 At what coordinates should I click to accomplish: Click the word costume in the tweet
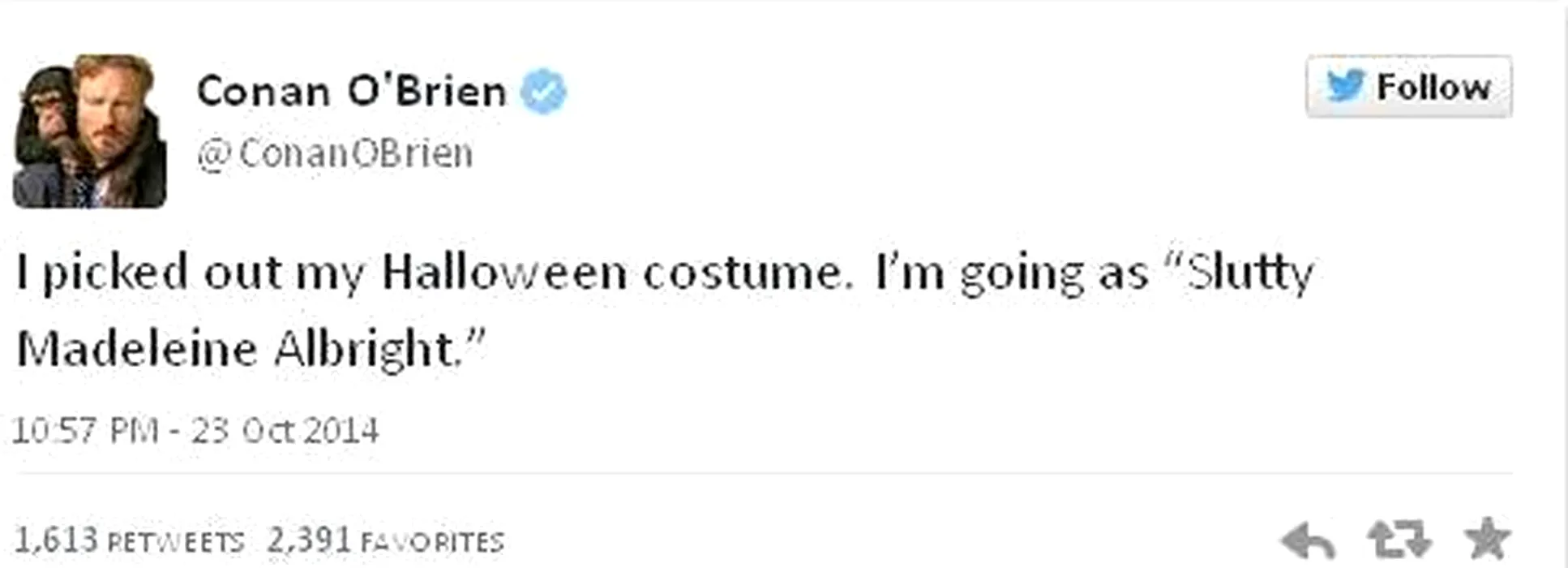point(743,273)
